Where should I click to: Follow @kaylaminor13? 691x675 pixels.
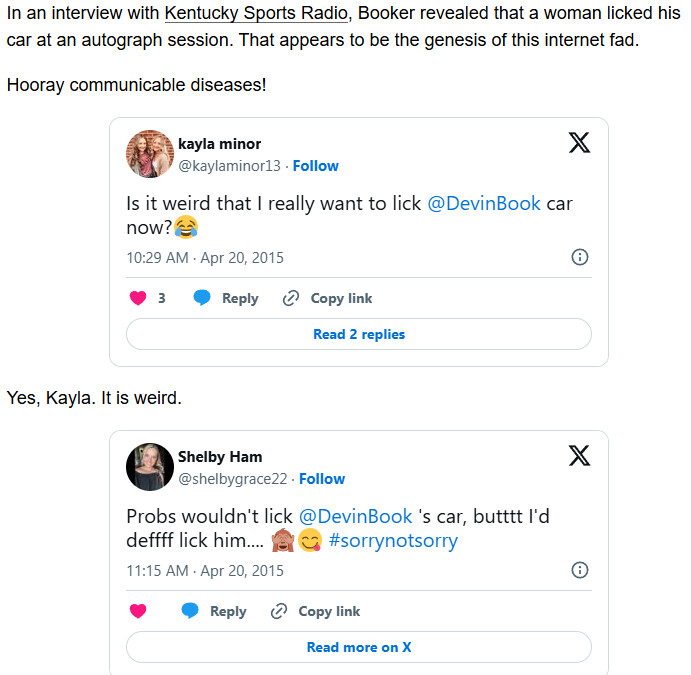coord(316,166)
